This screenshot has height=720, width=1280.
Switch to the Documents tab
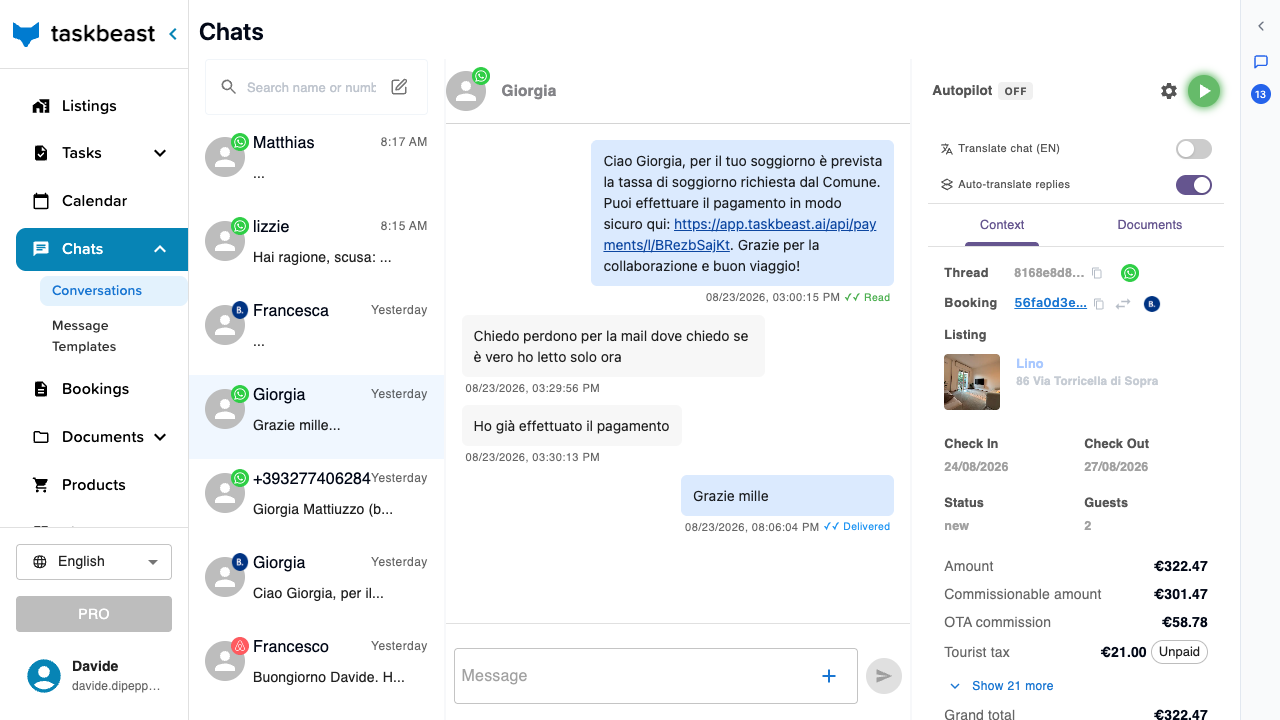pos(1150,225)
